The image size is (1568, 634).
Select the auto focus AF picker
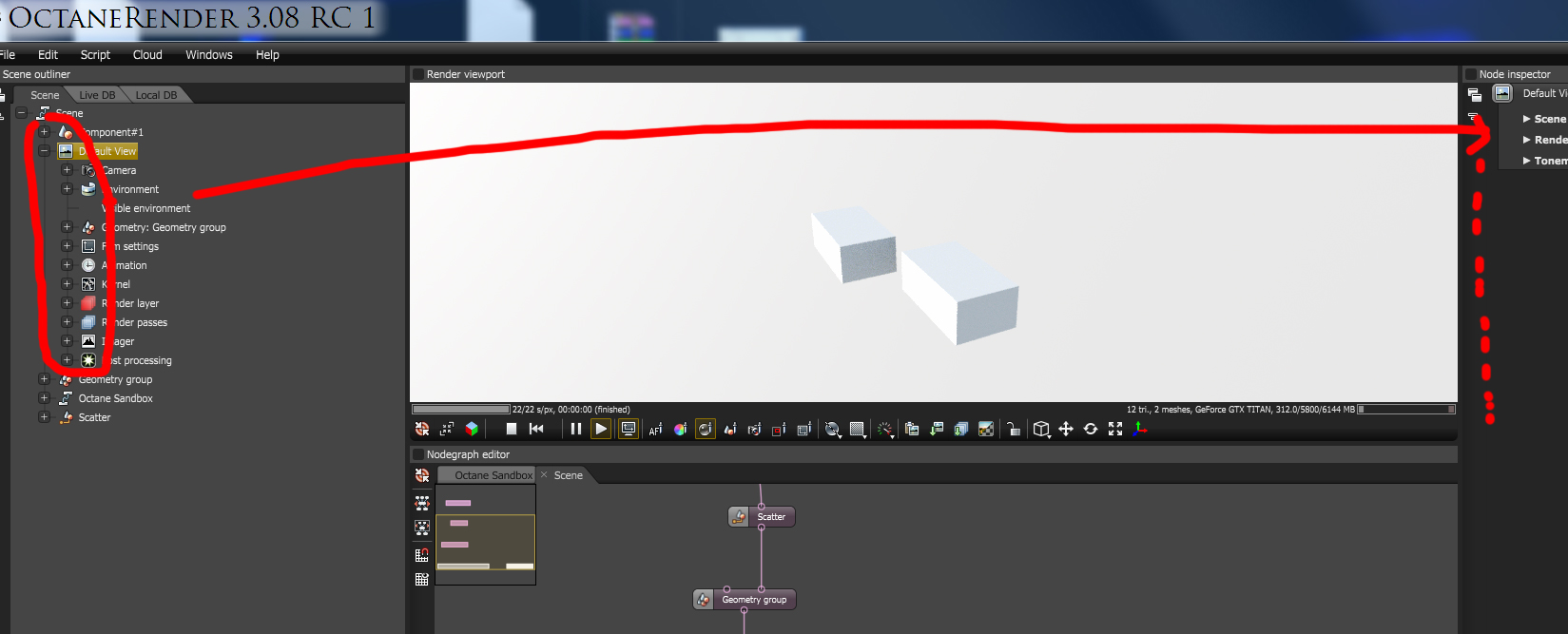click(655, 430)
